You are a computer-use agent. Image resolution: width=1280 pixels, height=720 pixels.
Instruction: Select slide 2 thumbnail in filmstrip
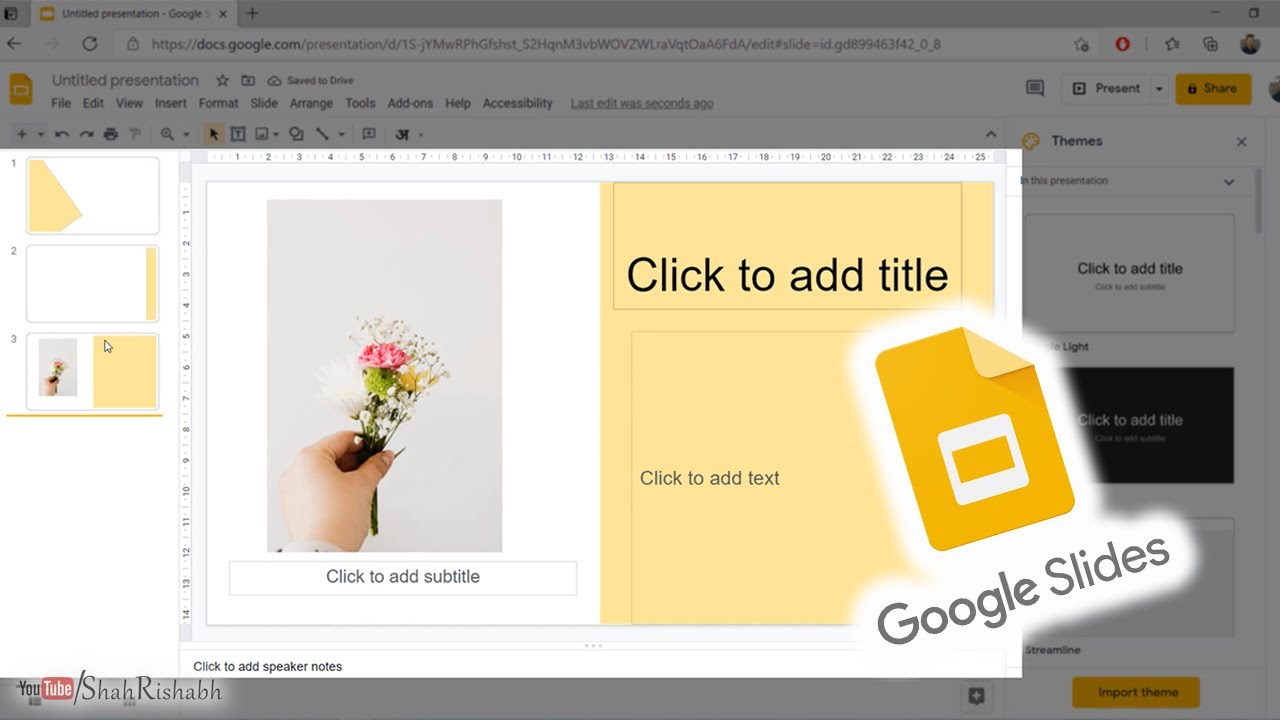point(92,283)
